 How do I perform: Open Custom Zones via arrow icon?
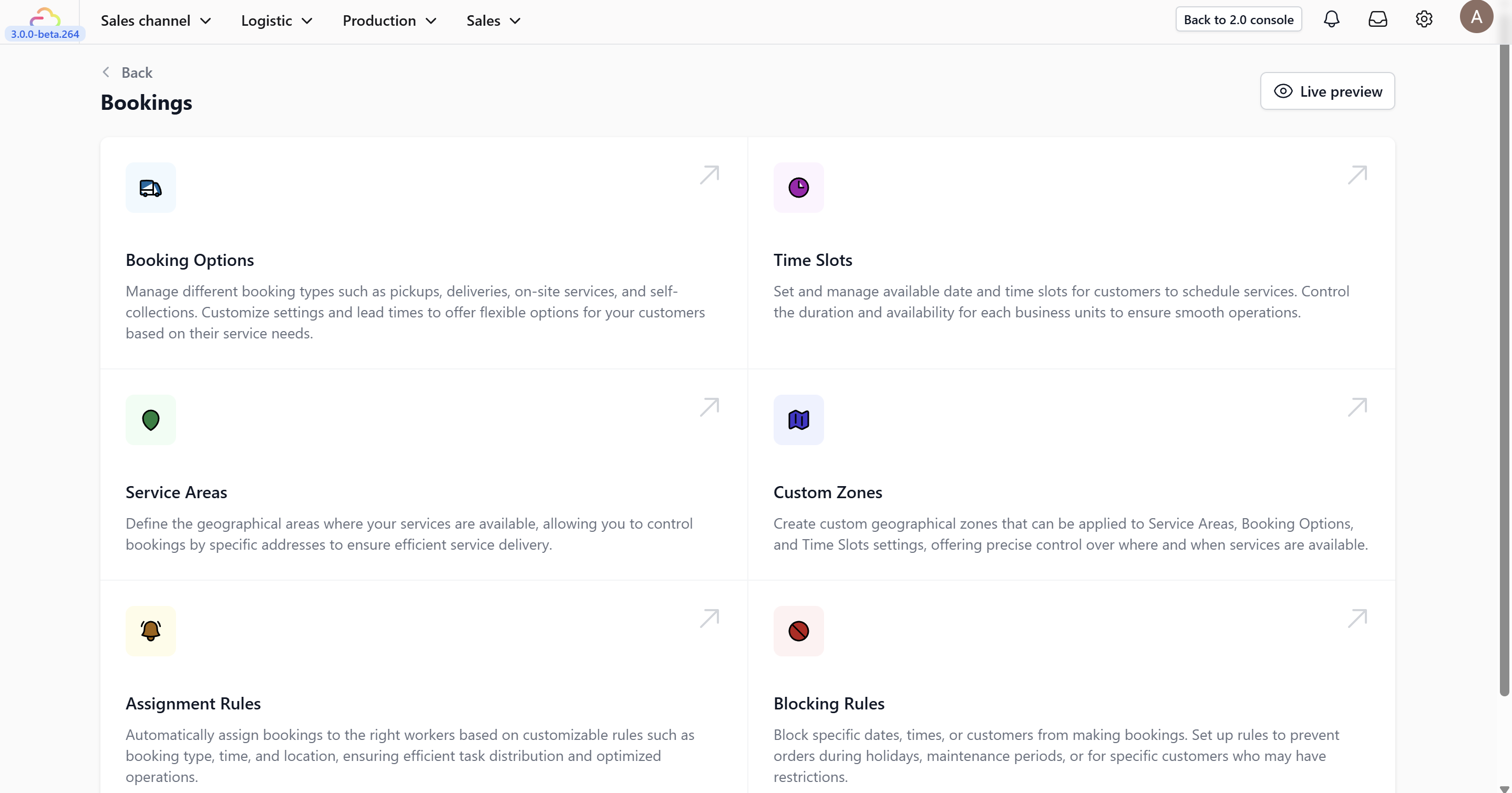coord(1357,407)
